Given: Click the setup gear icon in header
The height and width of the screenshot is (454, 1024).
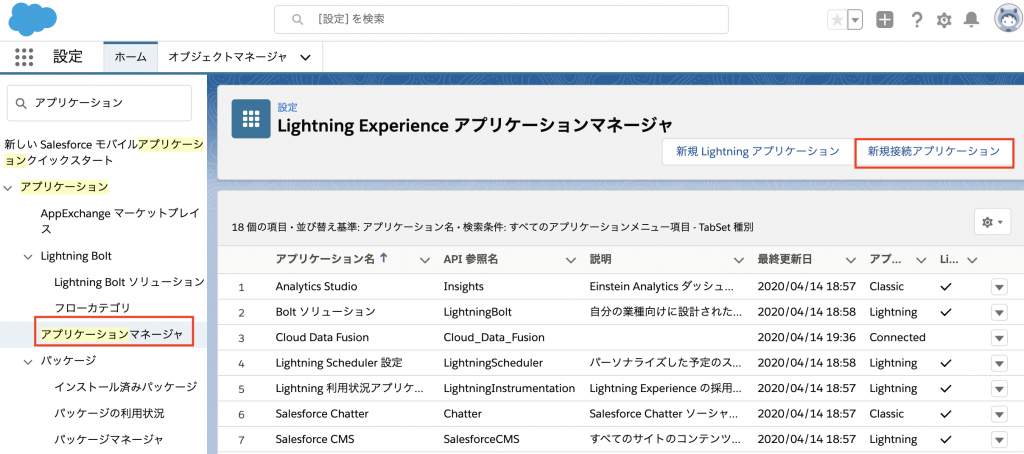Looking at the screenshot, I should click(944, 20).
